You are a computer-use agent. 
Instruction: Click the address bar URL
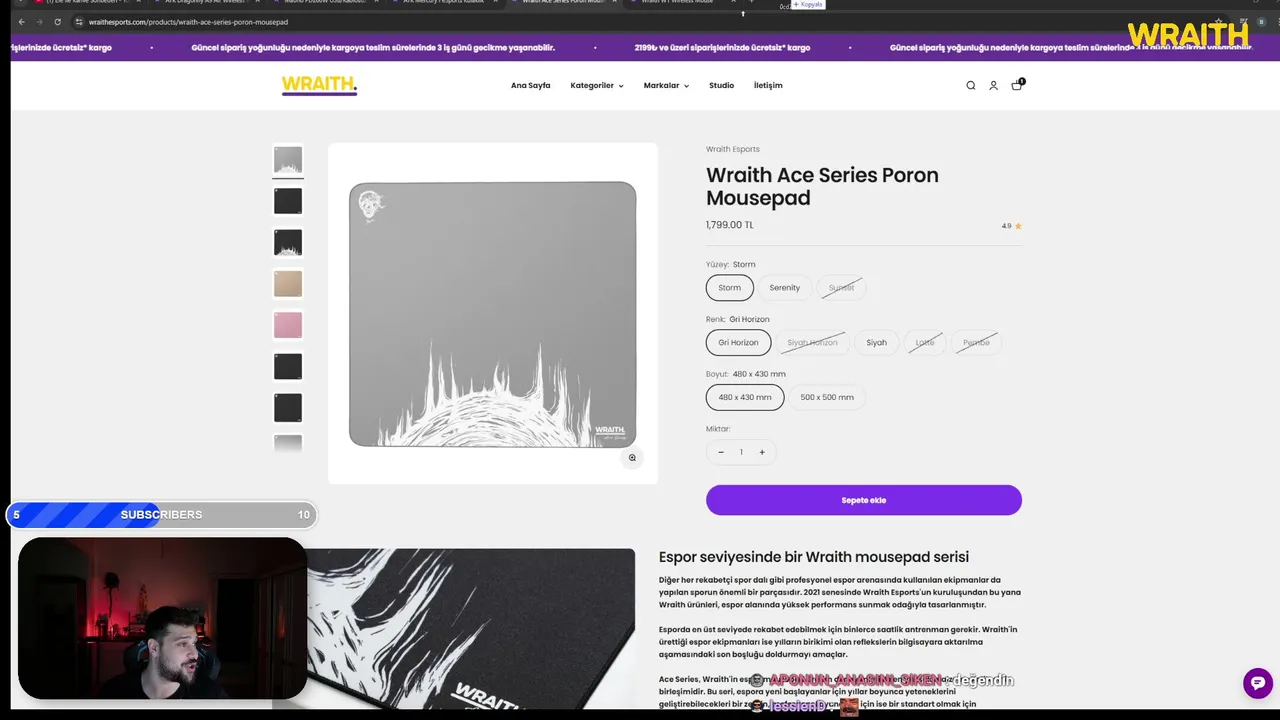[188, 22]
